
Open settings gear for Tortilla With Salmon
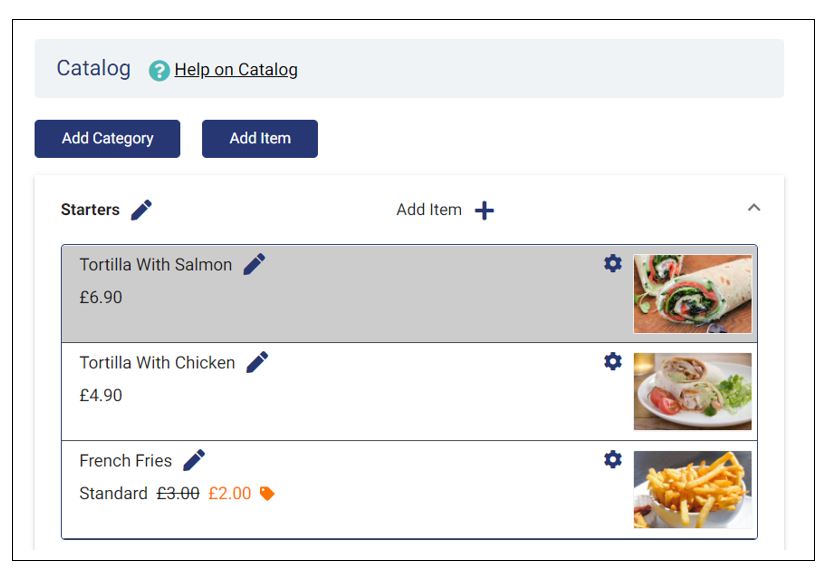pyautogui.click(x=613, y=263)
